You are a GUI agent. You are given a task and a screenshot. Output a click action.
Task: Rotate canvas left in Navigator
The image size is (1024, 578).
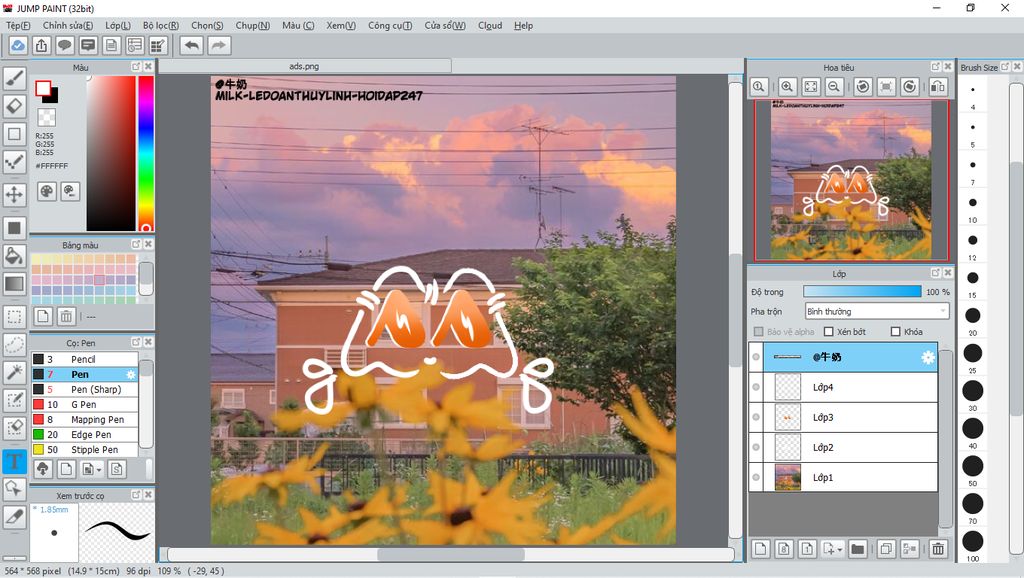pos(863,86)
